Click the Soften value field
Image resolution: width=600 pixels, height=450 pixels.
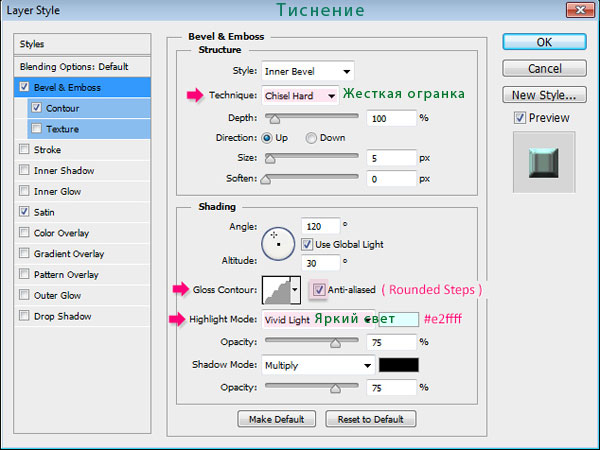tap(391, 179)
